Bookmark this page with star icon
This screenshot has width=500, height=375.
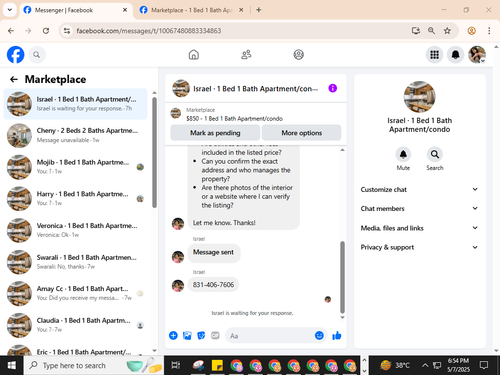pos(447,31)
